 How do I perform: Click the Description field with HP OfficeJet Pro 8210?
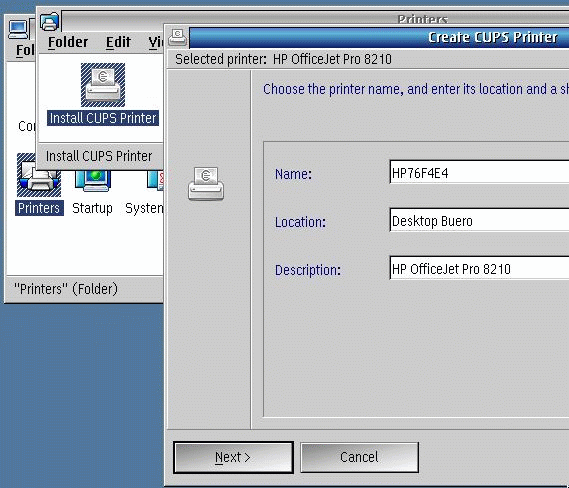tap(479, 268)
